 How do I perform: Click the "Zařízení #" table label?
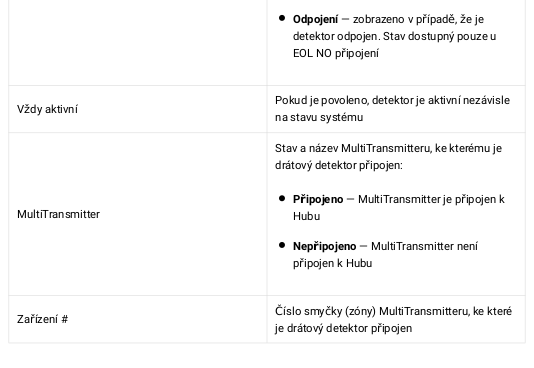[43, 319]
